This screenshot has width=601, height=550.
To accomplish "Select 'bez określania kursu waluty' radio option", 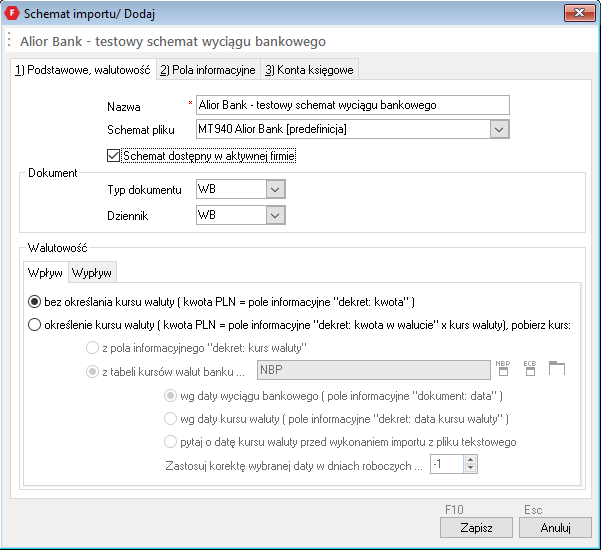I will pyautogui.click(x=34, y=302).
